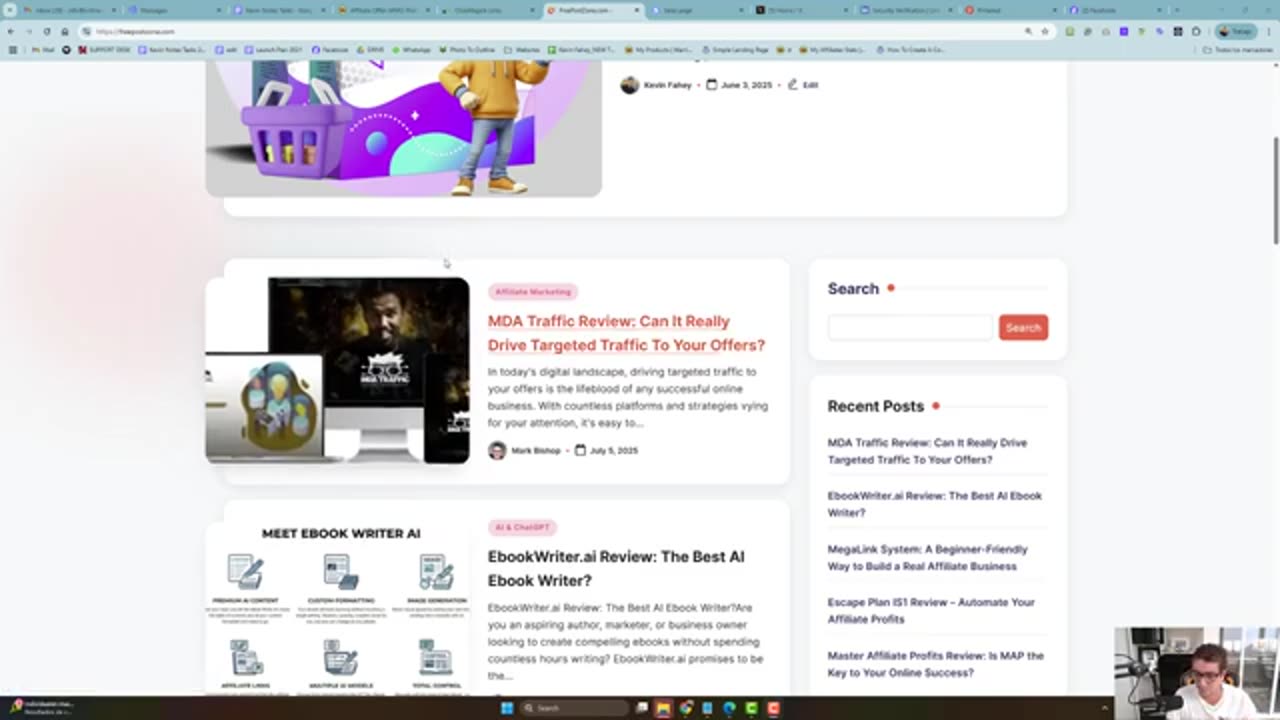
Task: Open the green Camtasia icon in taskbar
Action: point(751,708)
